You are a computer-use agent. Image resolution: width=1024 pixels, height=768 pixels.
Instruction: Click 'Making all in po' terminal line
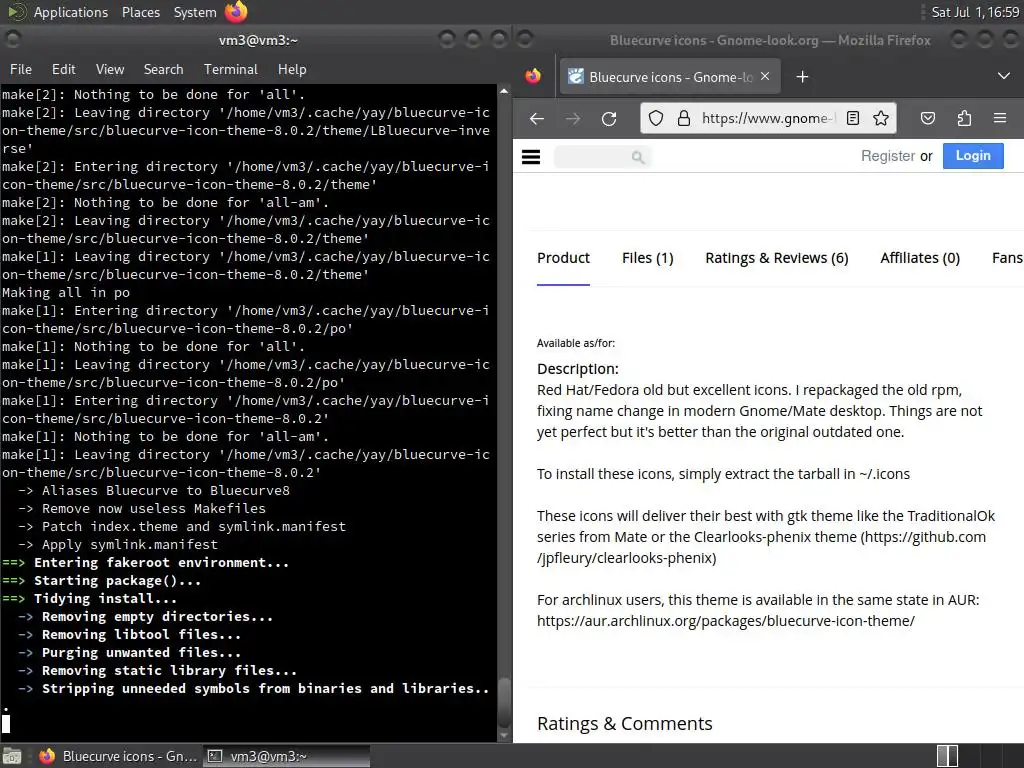[x=66, y=293]
